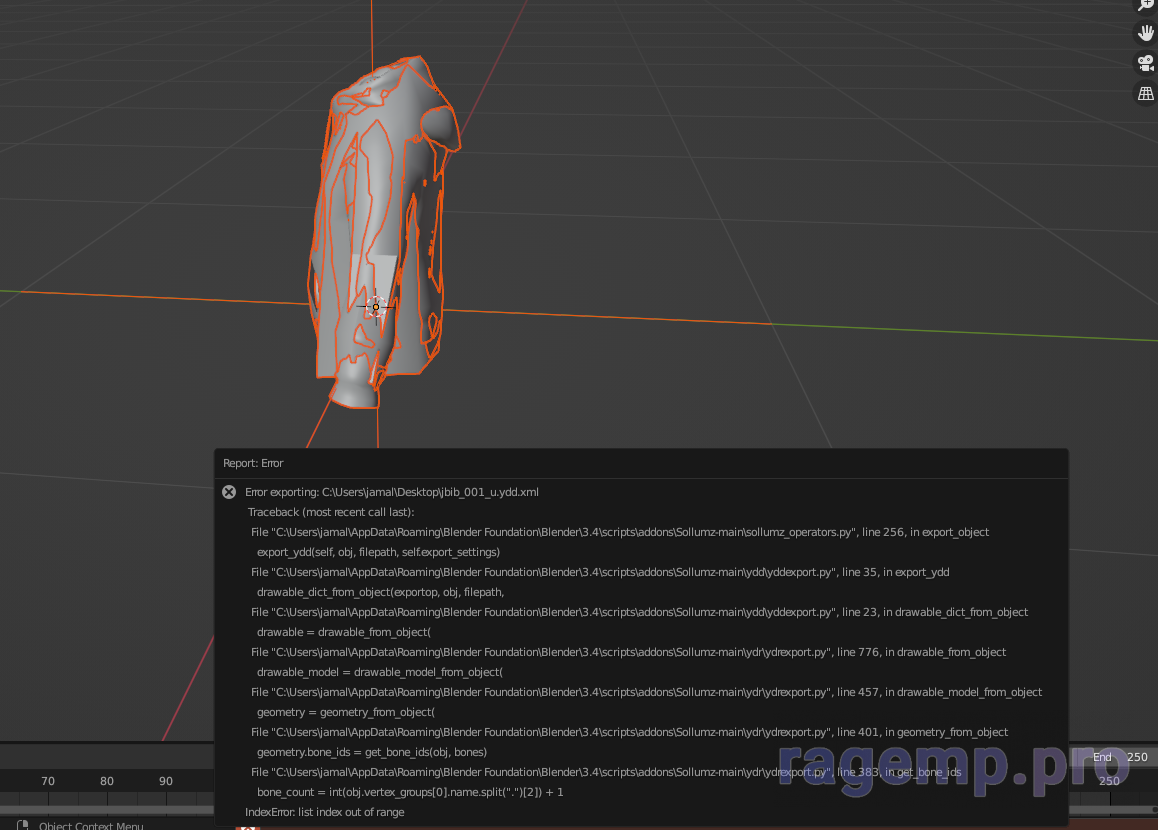Jump to frame 70 on the timeline

(48, 781)
